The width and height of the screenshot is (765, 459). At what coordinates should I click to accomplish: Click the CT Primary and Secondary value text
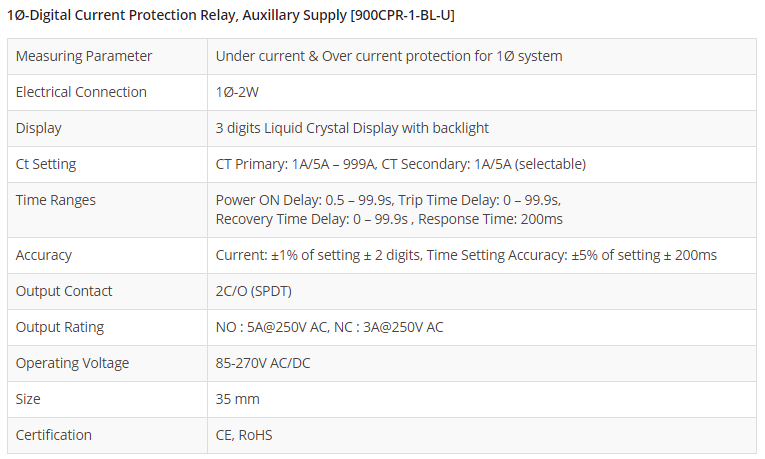[x=400, y=164]
